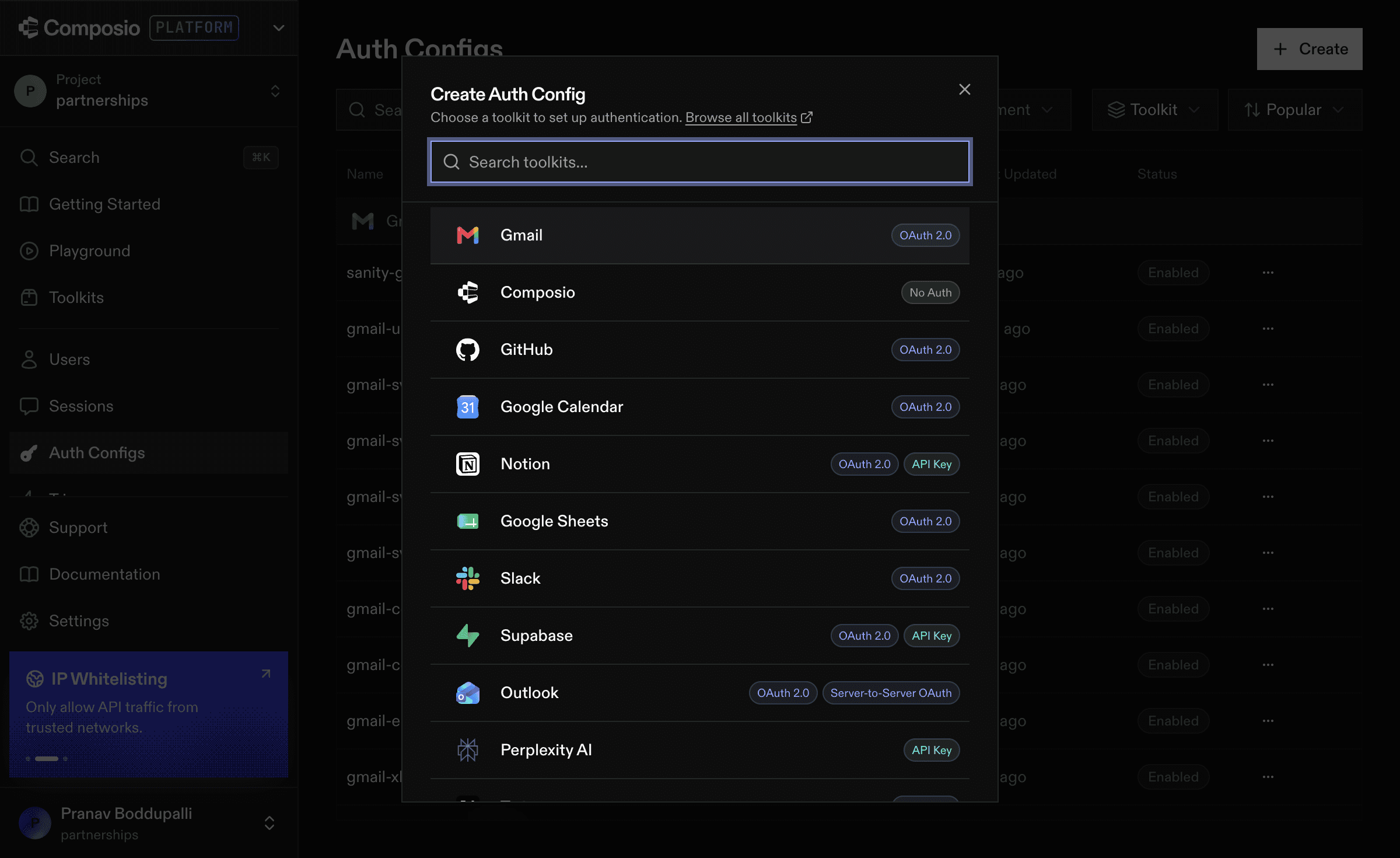The height and width of the screenshot is (858, 1400).
Task: Click the Google Calendar icon
Action: (x=467, y=407)
